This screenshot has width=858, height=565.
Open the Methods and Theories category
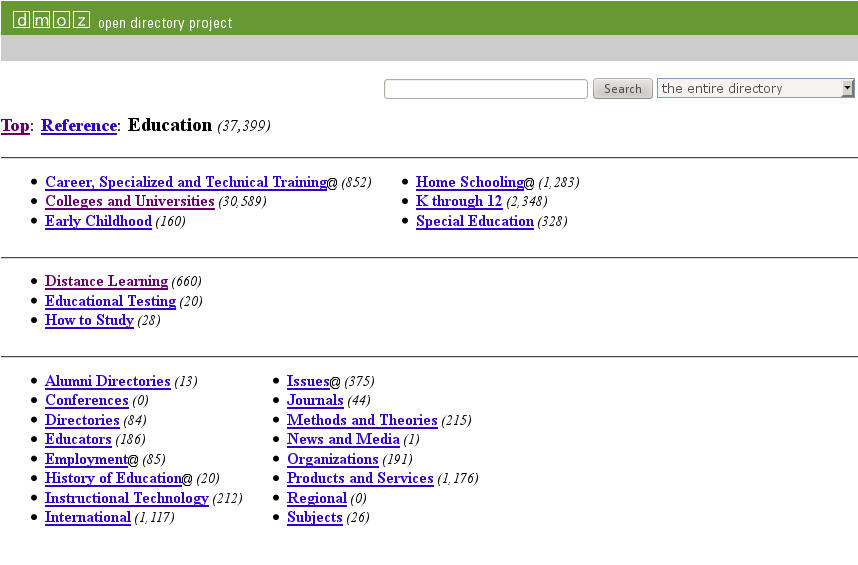click(x=362, y=421)
